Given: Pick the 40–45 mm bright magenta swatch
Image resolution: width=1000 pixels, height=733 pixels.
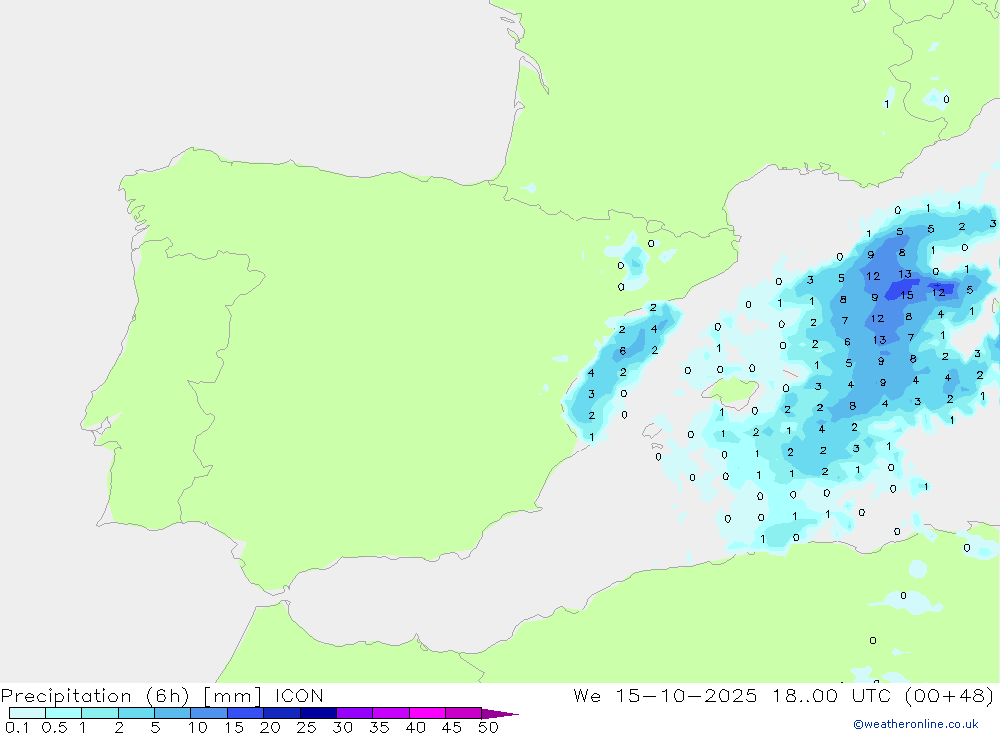Looking at the screenshot, I should (427, 713).
